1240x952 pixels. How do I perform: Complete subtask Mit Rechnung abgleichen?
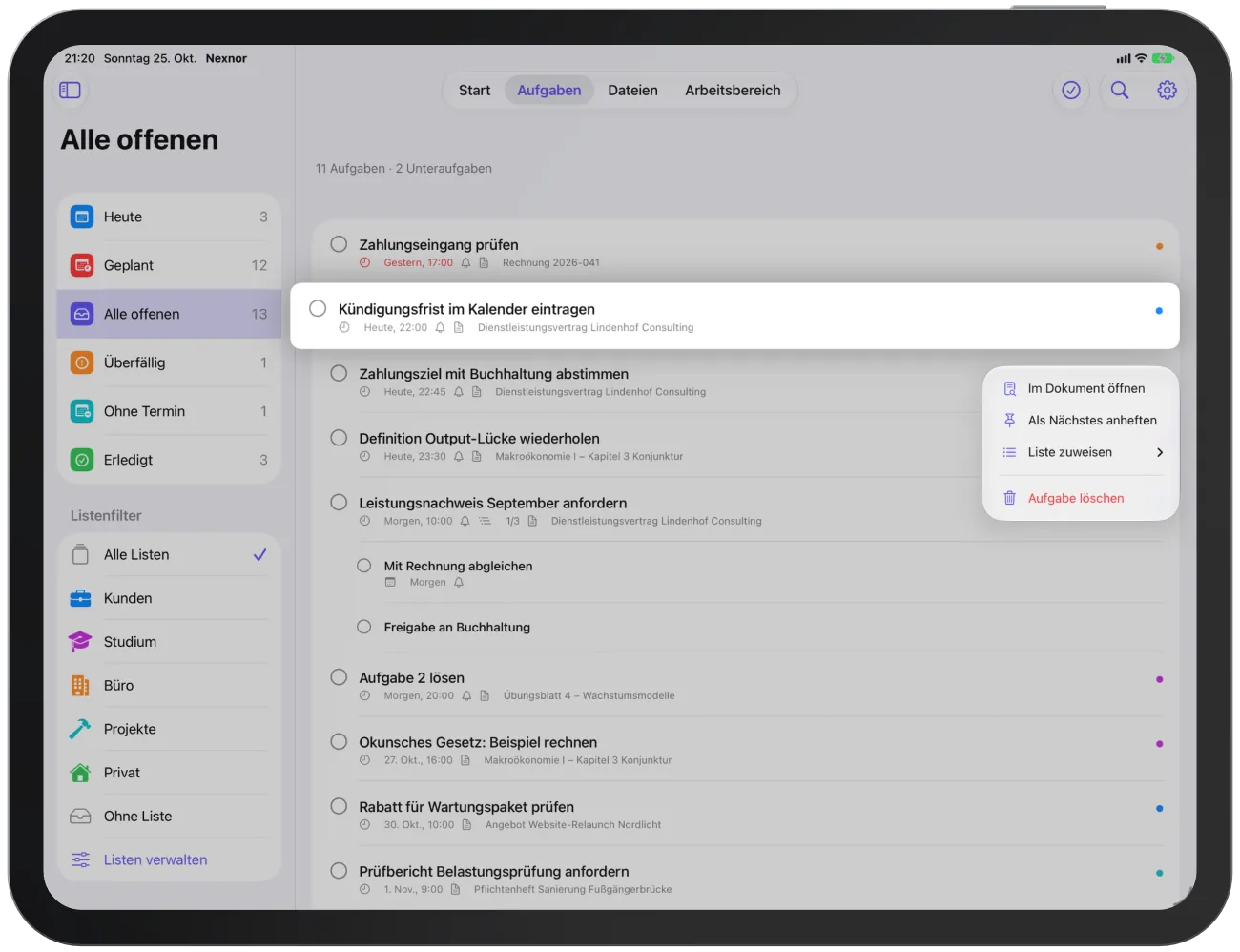click(364, 566)
